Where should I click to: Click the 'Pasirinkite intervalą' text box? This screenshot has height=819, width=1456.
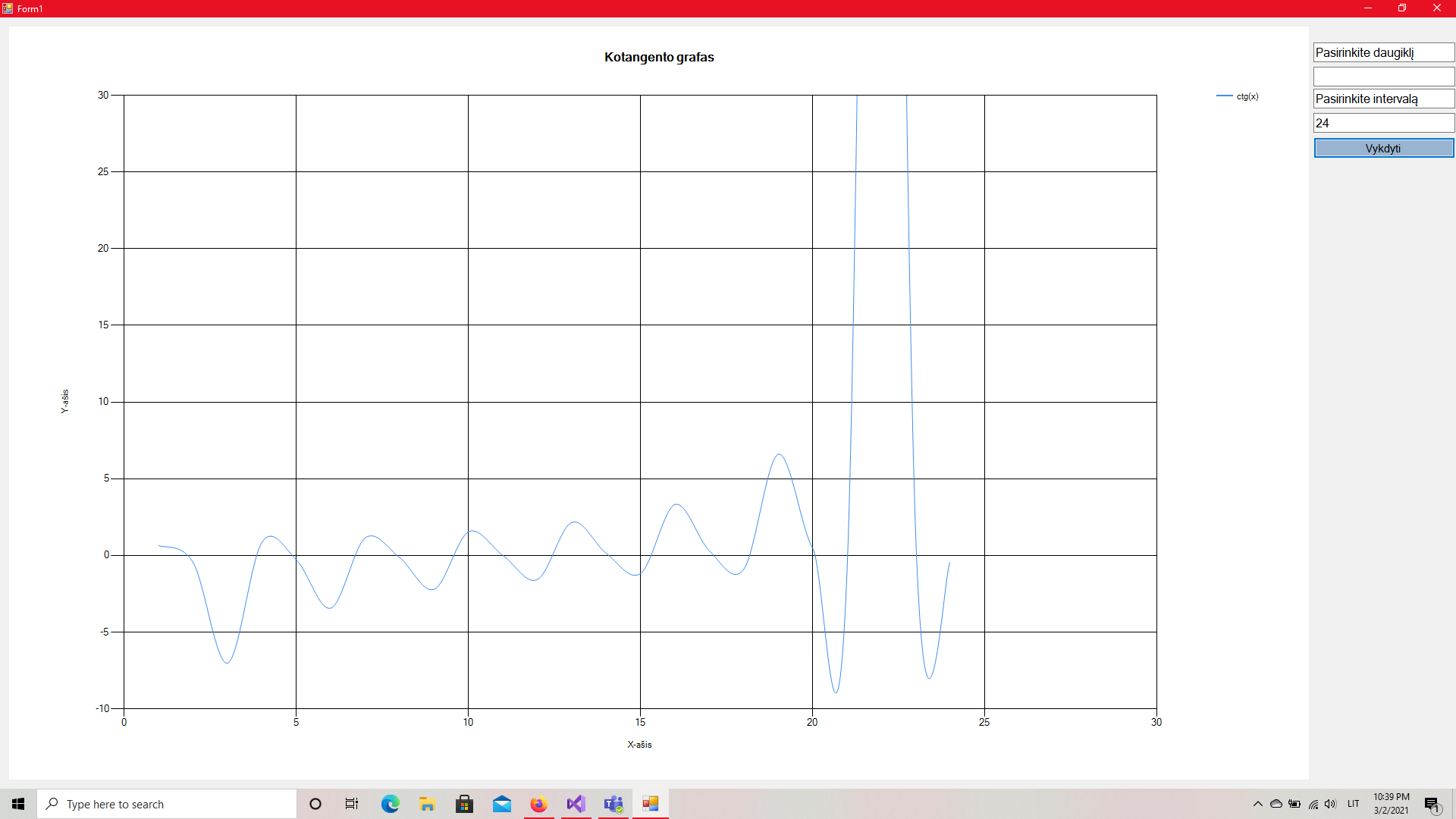pos(1383,99)
